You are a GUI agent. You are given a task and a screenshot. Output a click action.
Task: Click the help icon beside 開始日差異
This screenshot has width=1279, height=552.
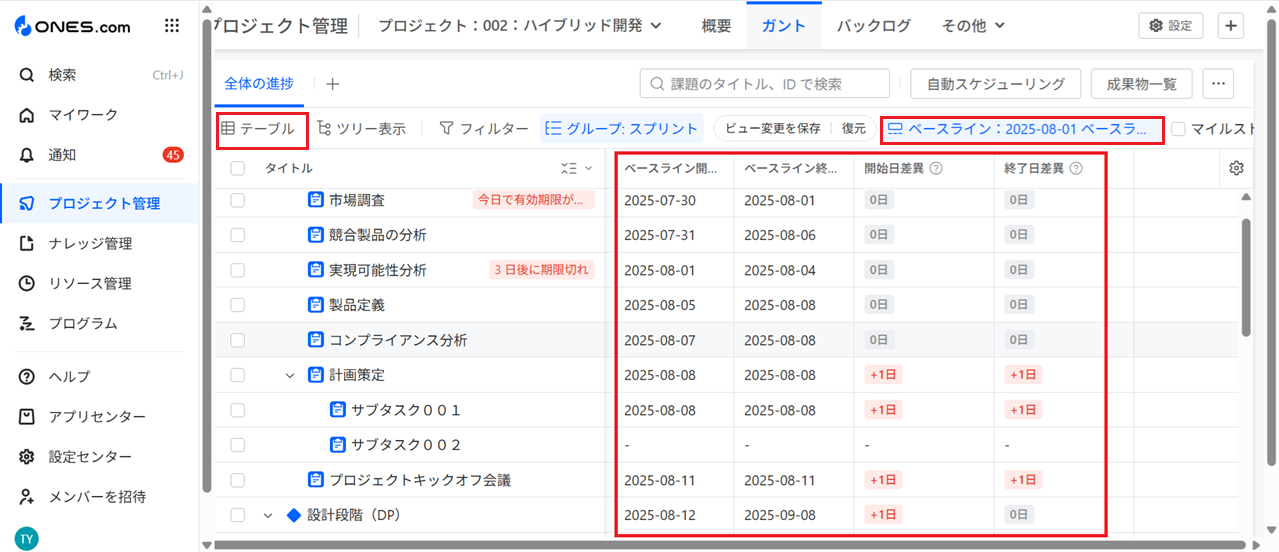[x=936, y=169]
